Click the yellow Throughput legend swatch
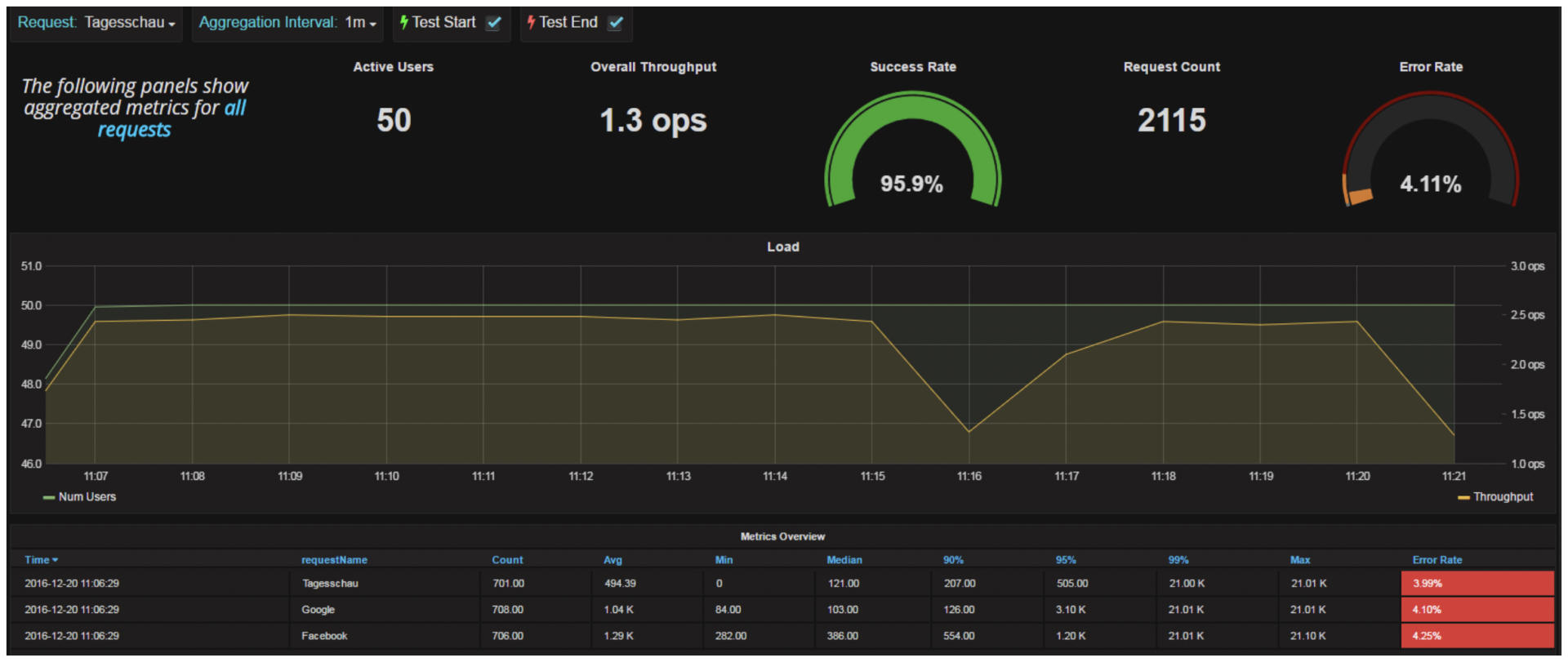Viewport: 1568px width, 662px height. coord(1463,497)
